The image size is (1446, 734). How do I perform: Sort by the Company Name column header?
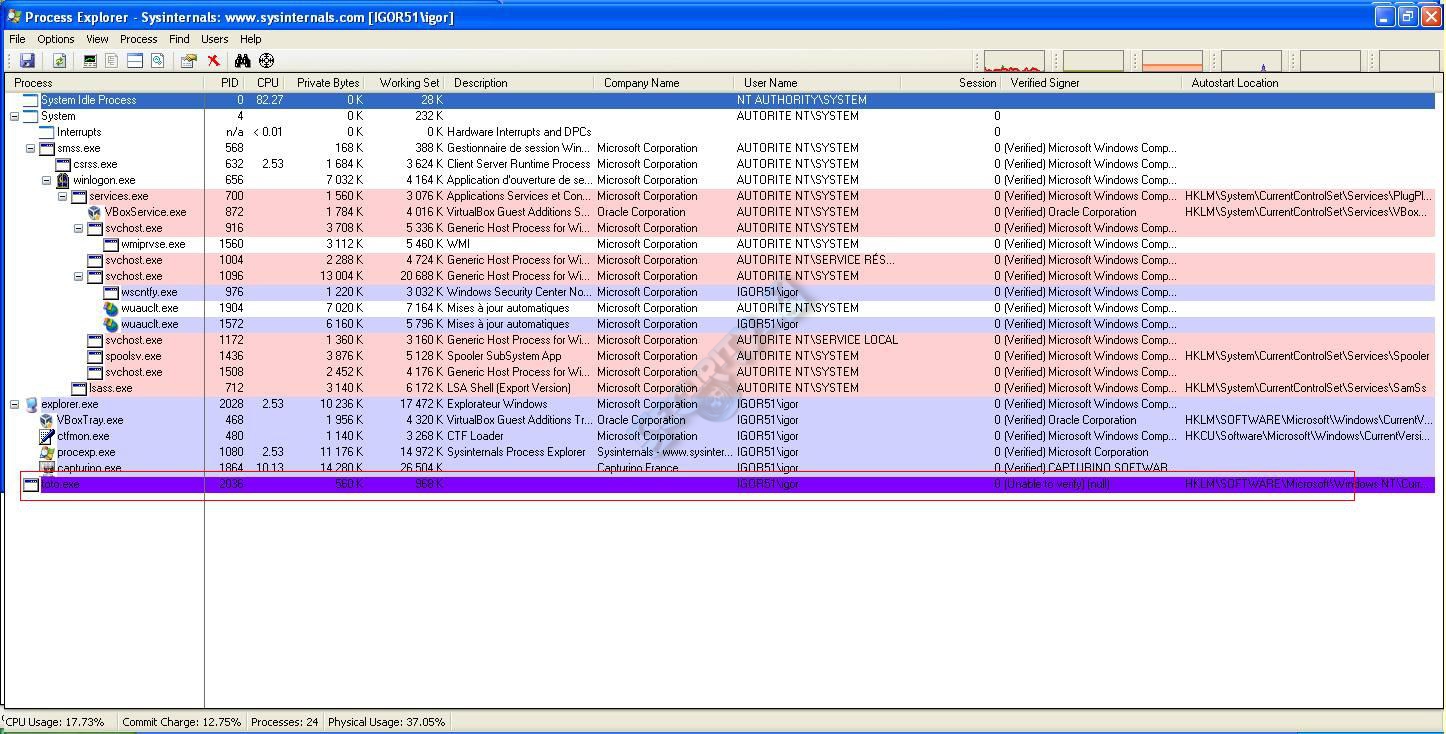pyautogui.click(x=664, y=83)
